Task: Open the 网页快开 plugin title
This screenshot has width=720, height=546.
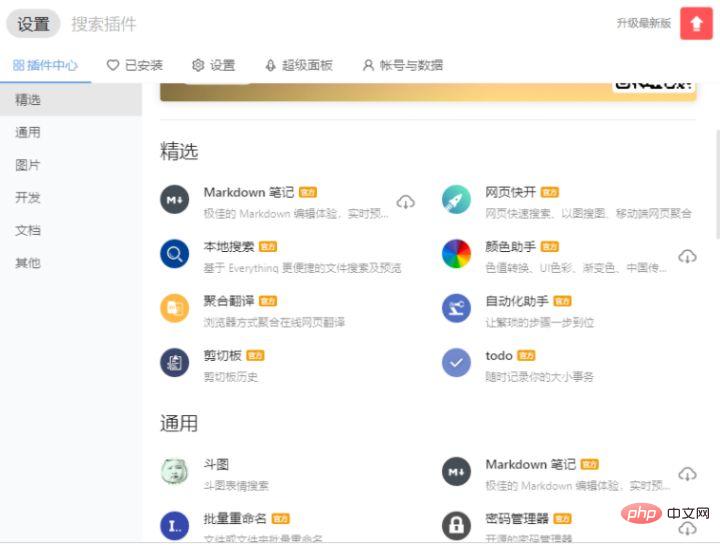Action: click(511, 192)
